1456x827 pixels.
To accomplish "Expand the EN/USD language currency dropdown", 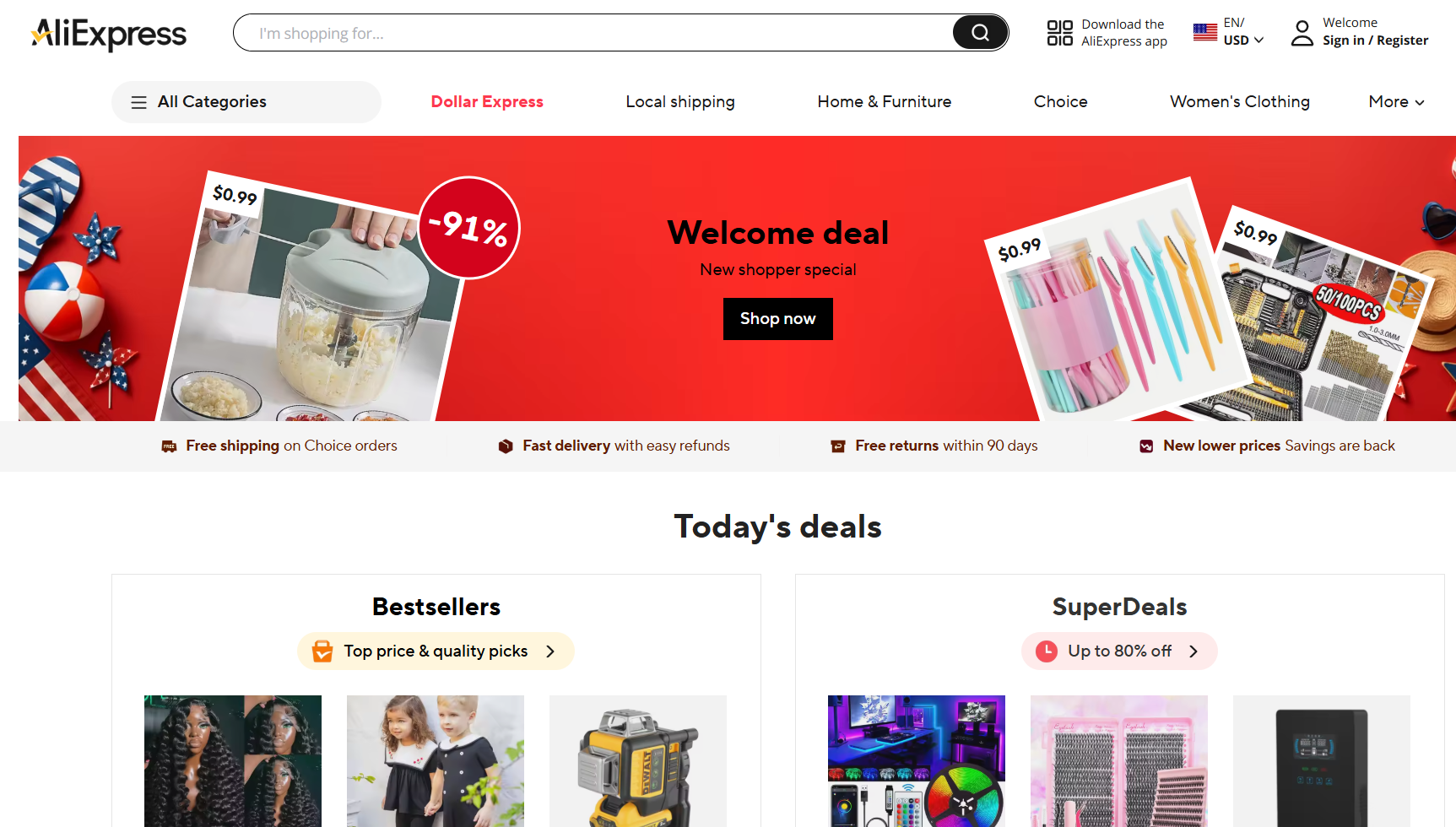I will coord(1243,32).
